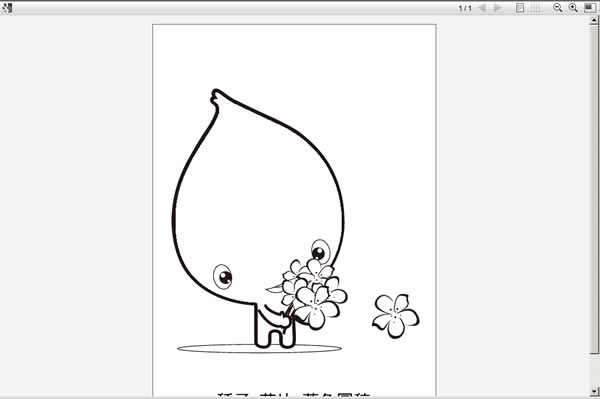600x399 pixels.
Task: Switch to multi-page thumbnail grid view
Action: tap(535, 8)
